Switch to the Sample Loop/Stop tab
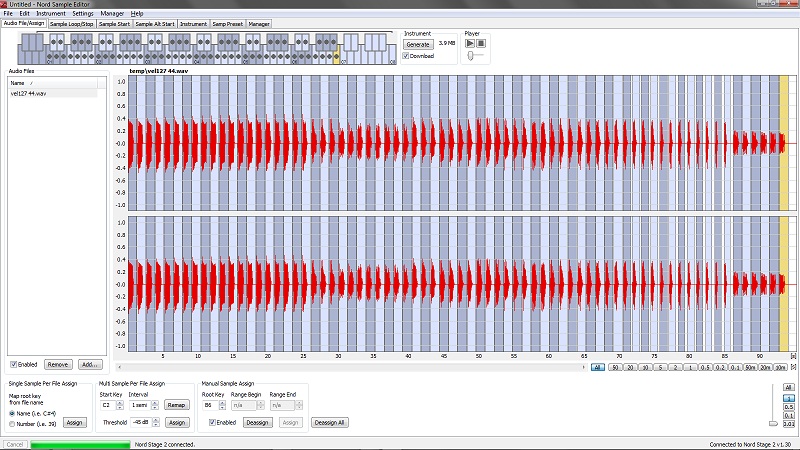The width and height of the screenshot is (800, 450). (x=72, y=23)
